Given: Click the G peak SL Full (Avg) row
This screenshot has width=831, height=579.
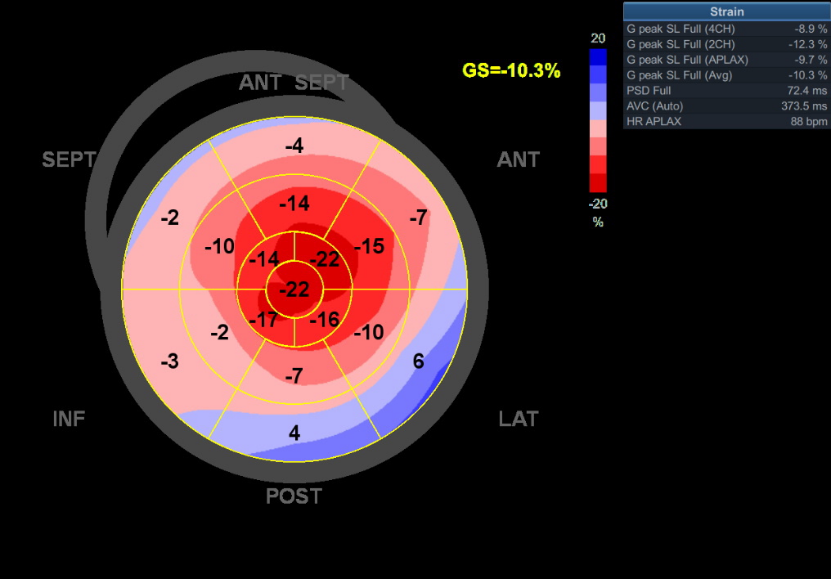Looking at the screenshot, I should pos(727,75).
